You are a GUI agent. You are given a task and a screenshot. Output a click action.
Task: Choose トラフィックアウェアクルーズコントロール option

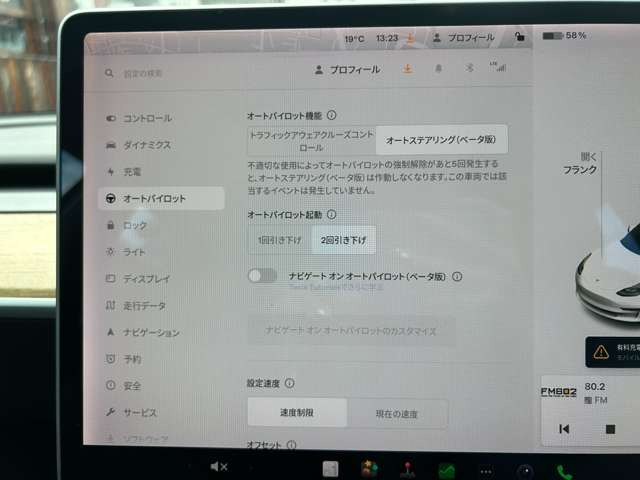(x=305, y=139)
